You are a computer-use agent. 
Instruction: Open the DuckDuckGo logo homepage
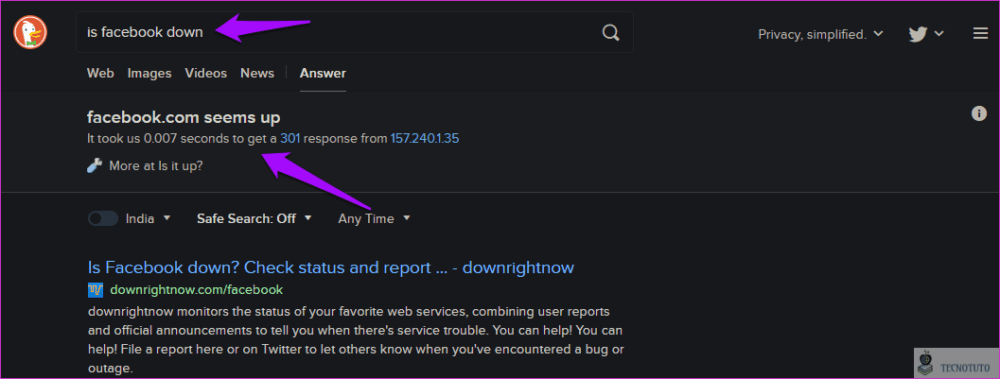[30, 33]
